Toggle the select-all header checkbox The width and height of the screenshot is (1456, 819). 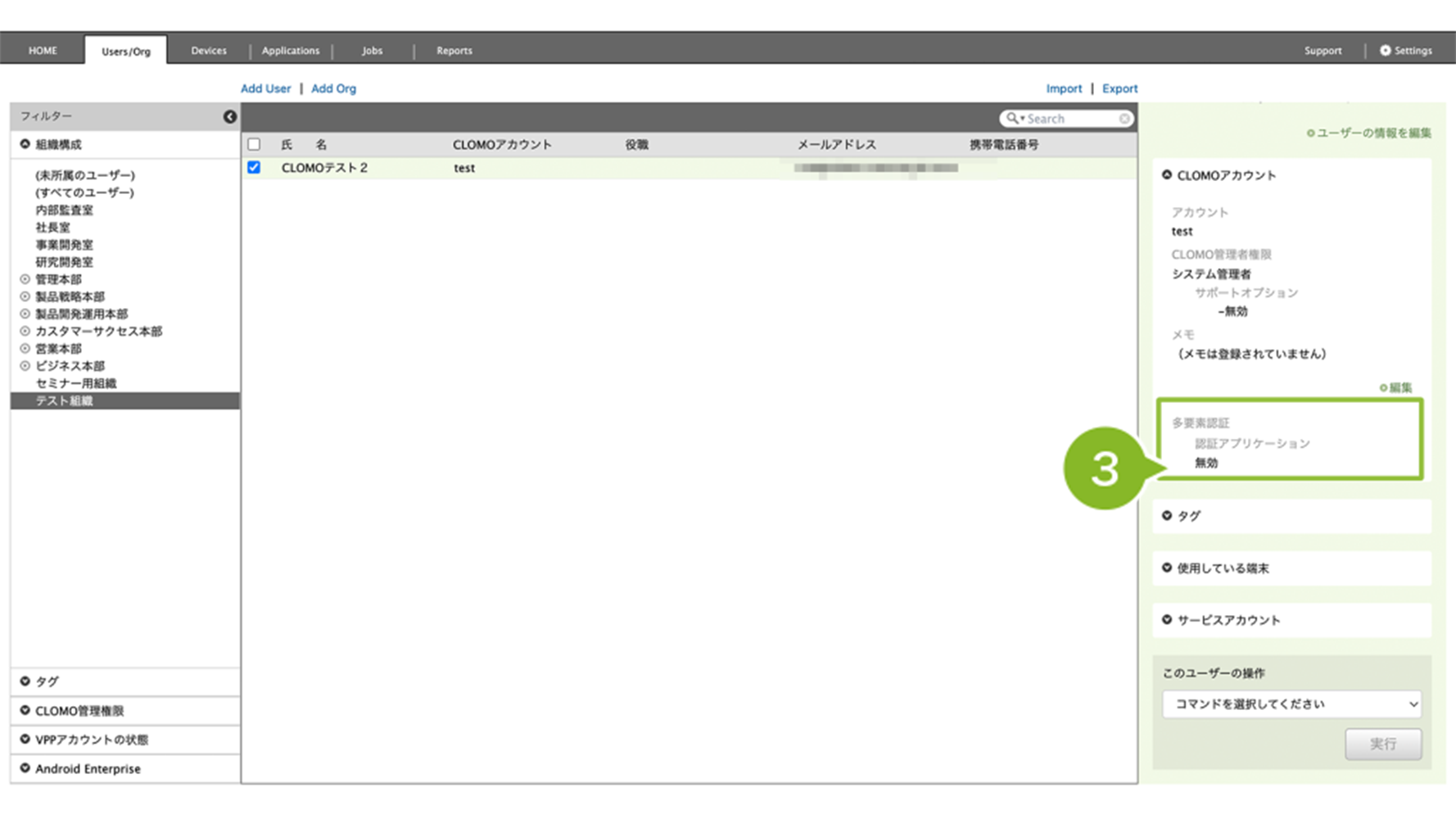coord(254,145)
